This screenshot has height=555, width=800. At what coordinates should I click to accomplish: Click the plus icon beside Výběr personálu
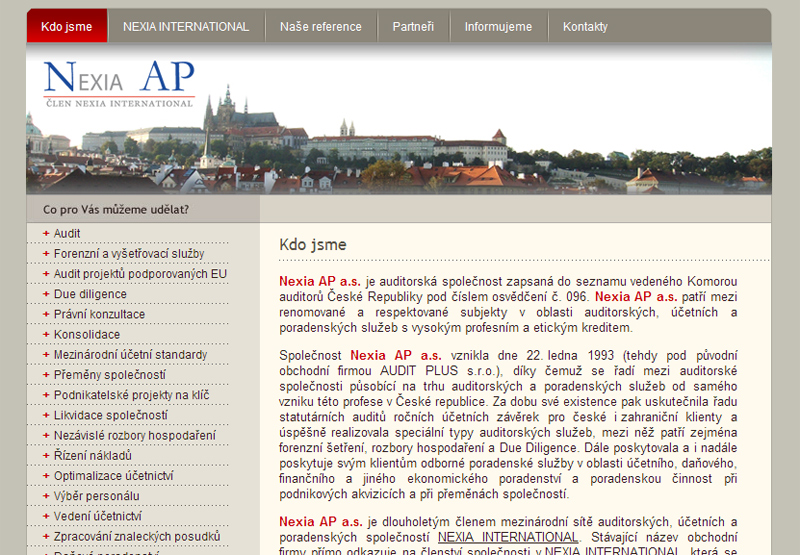point(46,496)
